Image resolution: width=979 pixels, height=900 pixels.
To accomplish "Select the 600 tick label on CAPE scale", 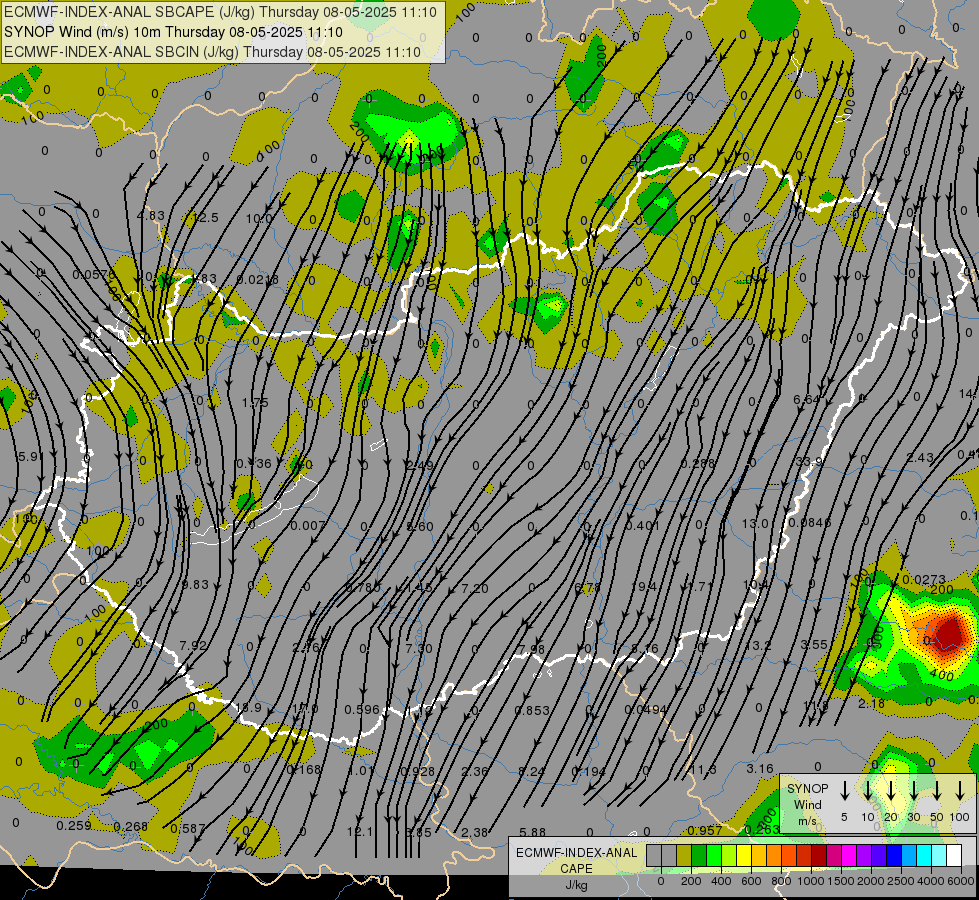I will pos(751,881).
